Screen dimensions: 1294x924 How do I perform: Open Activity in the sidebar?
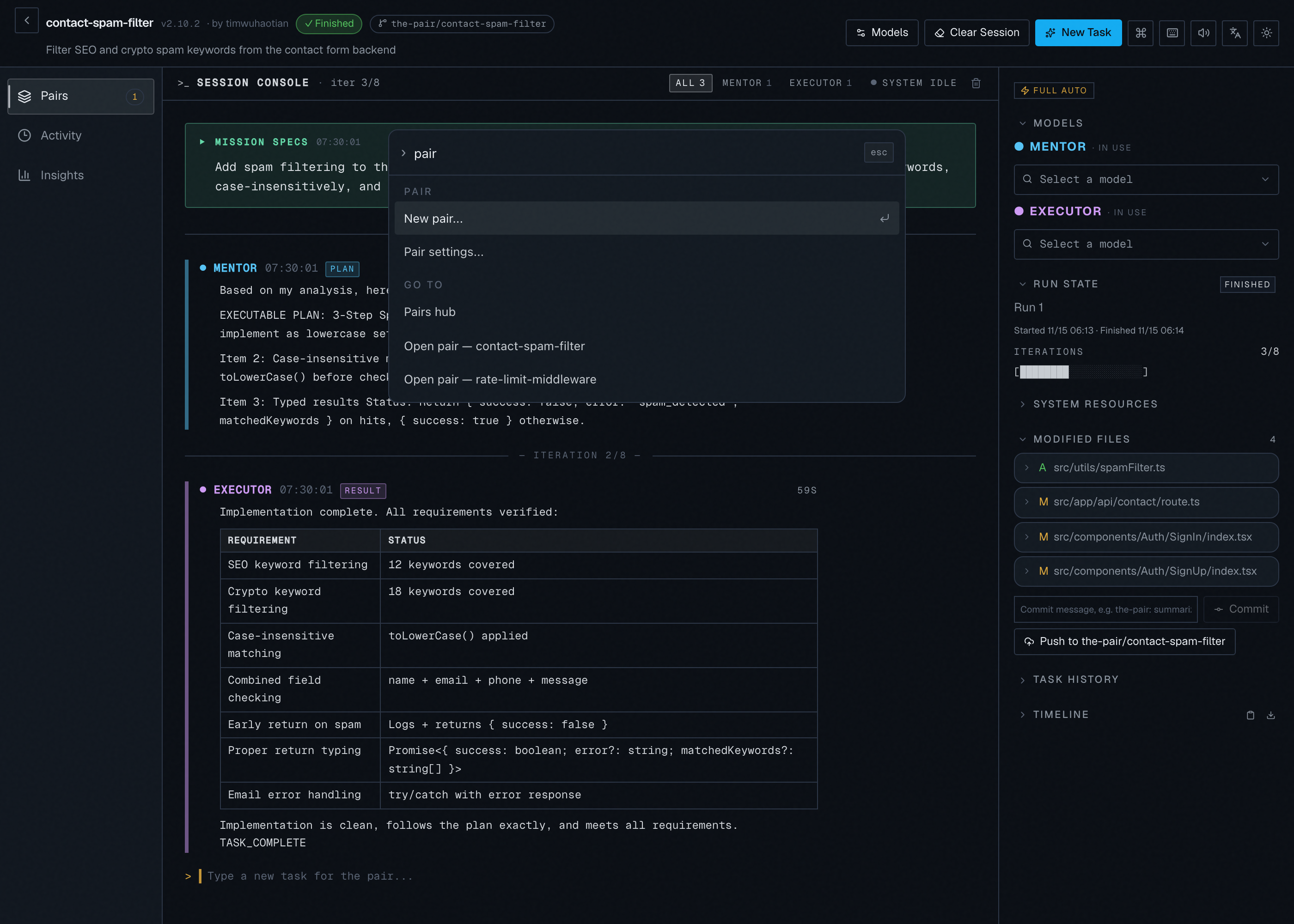(81, 135)
